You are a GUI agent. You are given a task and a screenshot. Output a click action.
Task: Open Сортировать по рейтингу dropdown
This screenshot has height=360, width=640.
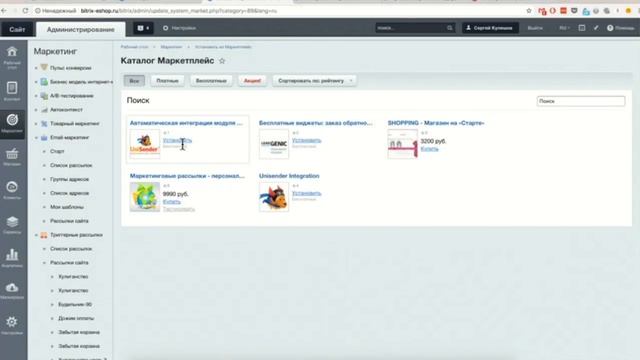tap(315, 81)
